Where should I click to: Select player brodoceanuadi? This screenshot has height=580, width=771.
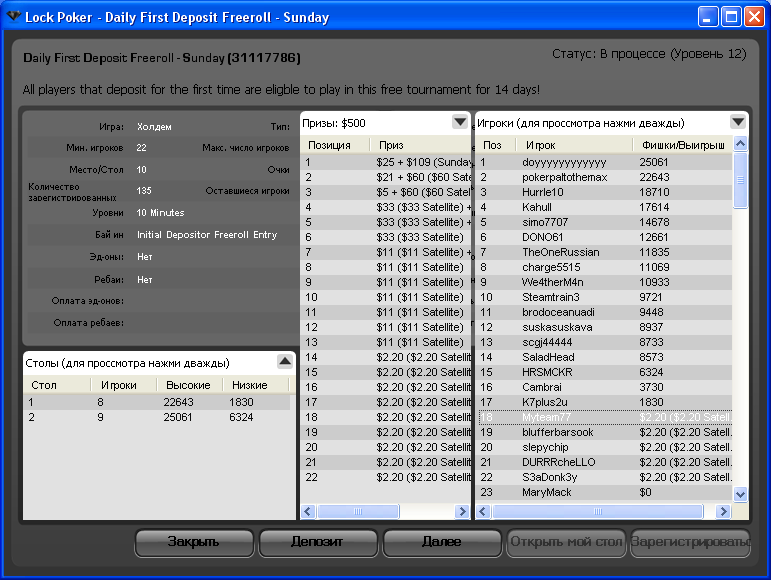pos(605,312)
